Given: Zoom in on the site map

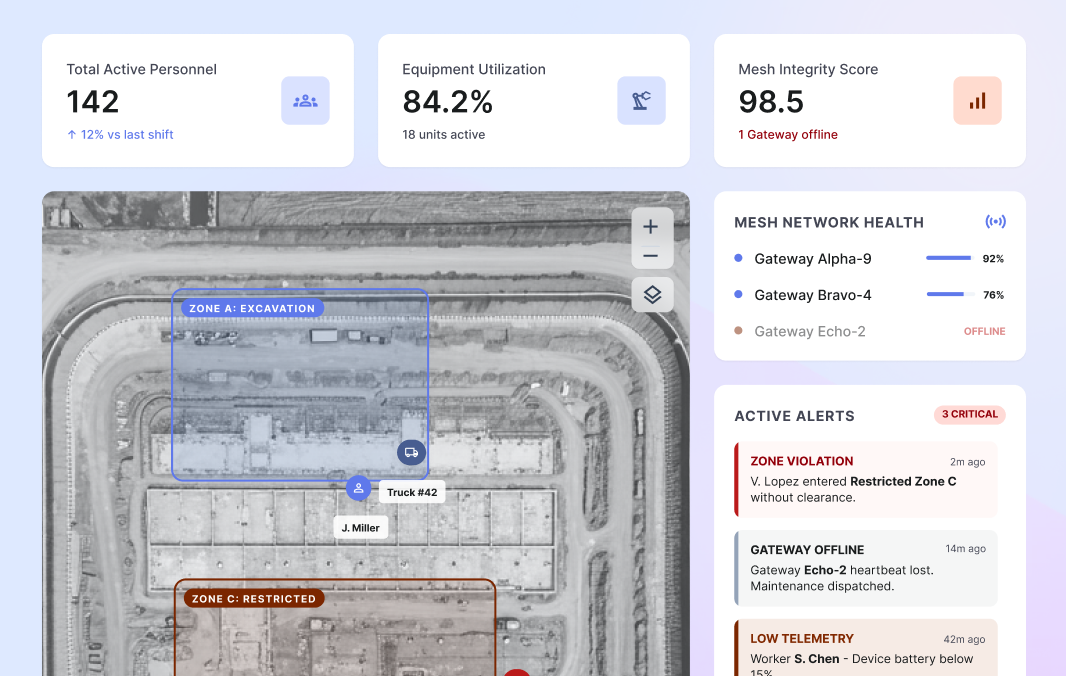Looking at the screenshot, I should (651, 226).
